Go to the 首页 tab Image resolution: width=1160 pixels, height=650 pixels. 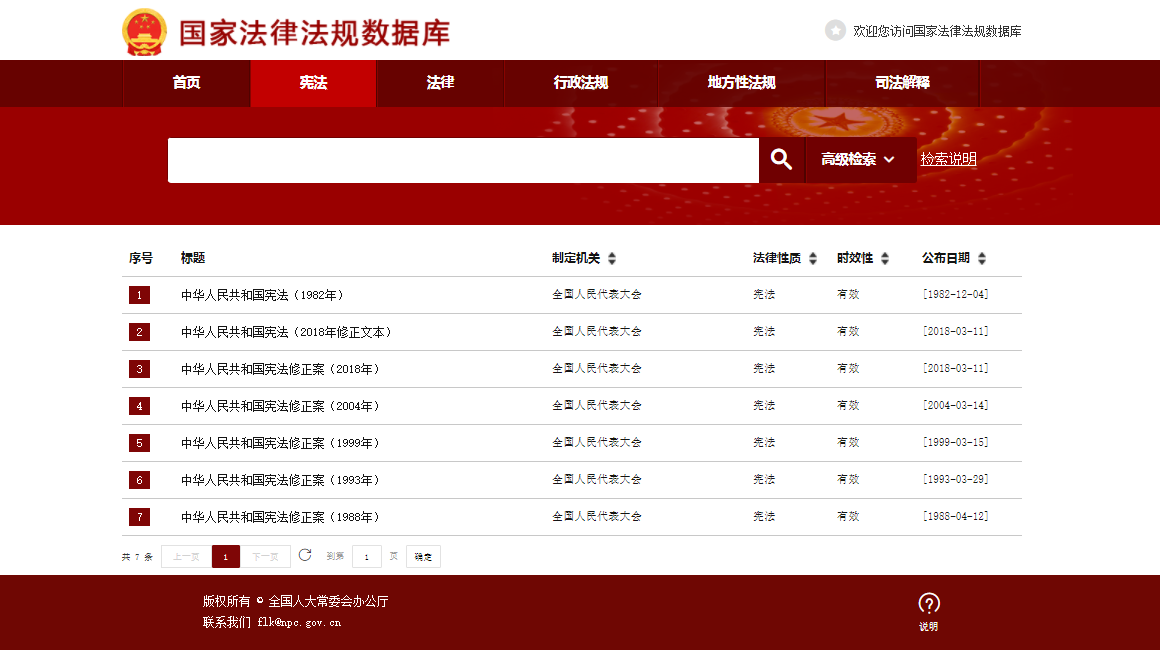186,83
